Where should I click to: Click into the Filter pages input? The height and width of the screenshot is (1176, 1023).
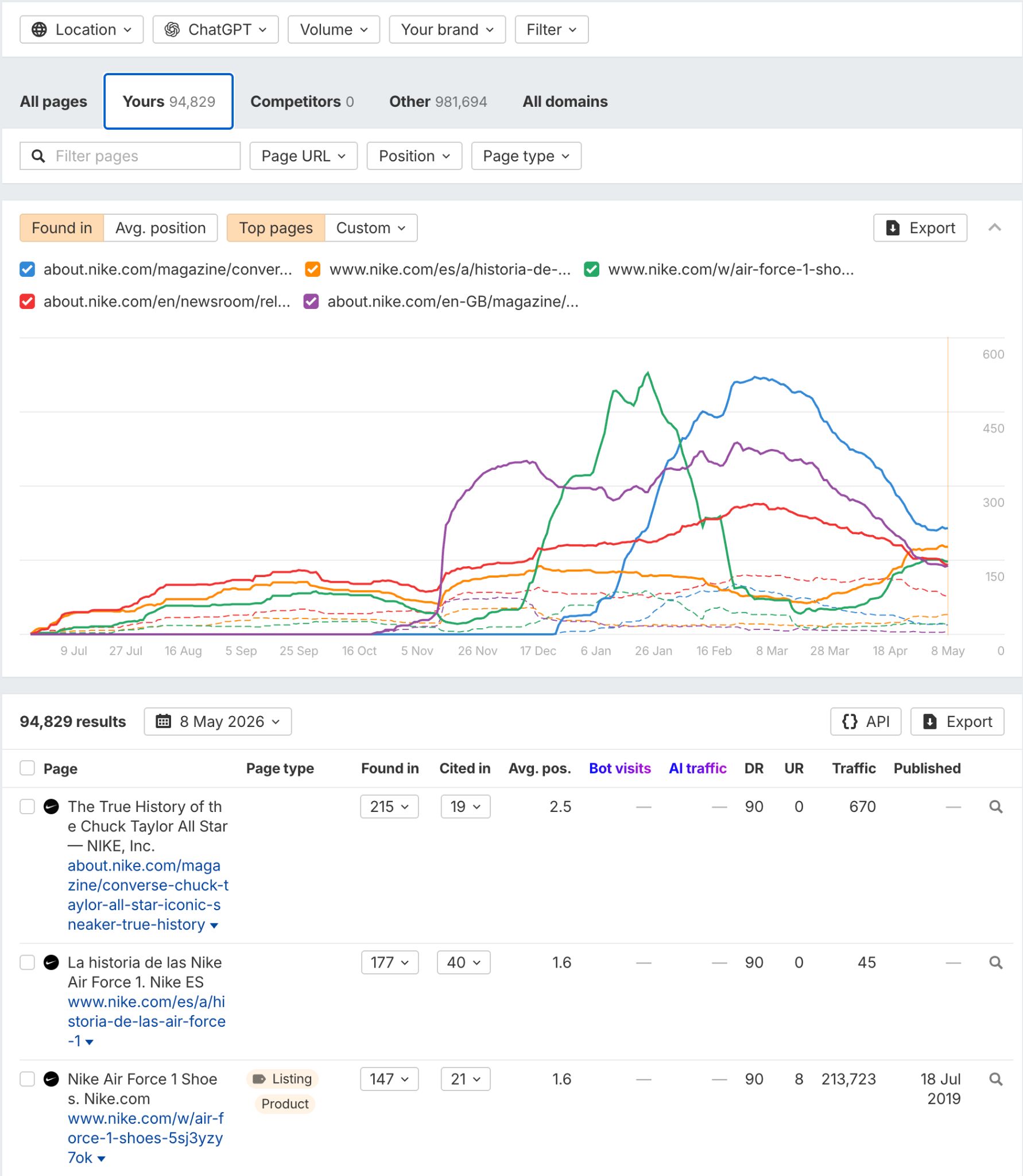(x=130, y=156)
